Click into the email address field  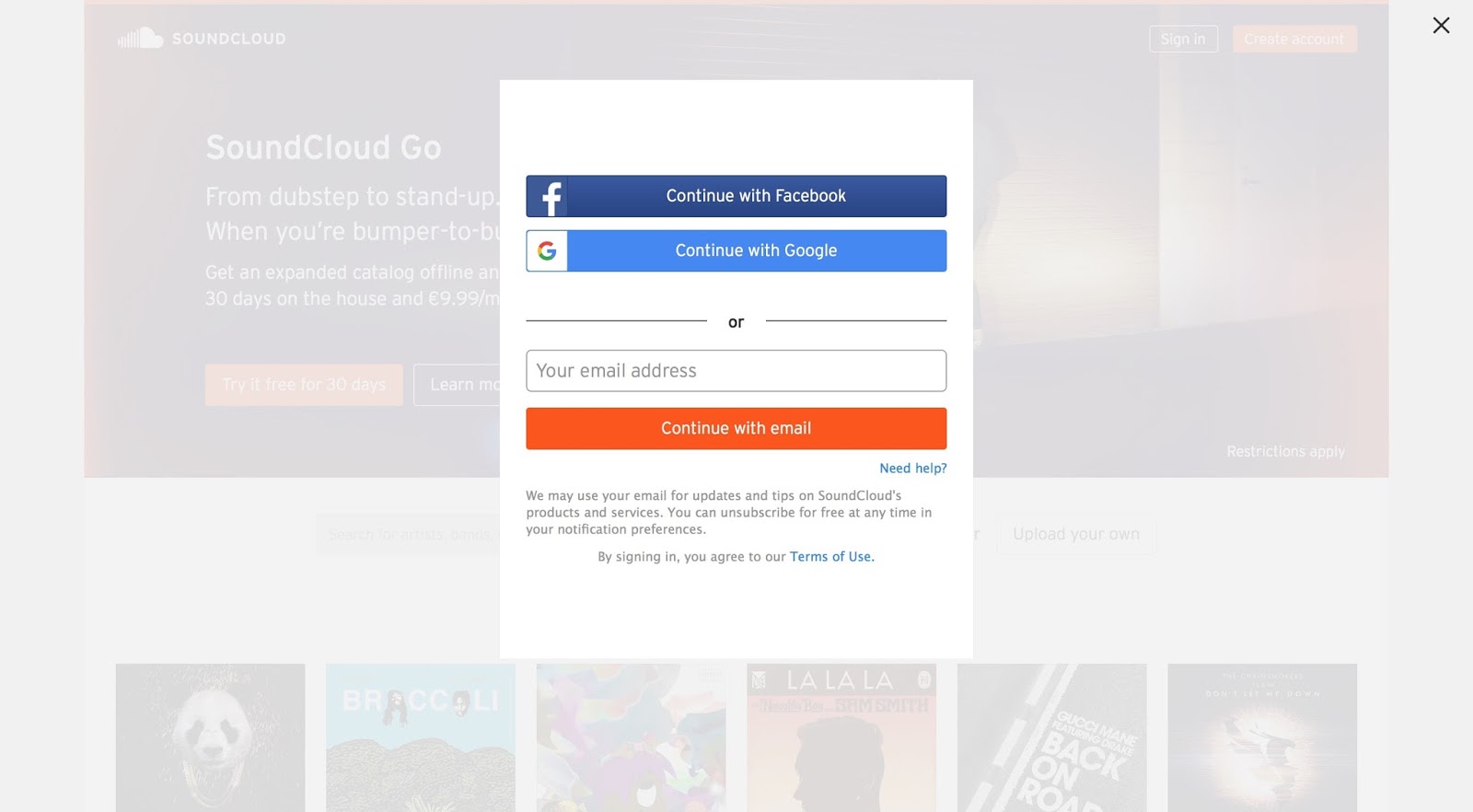click(736, 370)
